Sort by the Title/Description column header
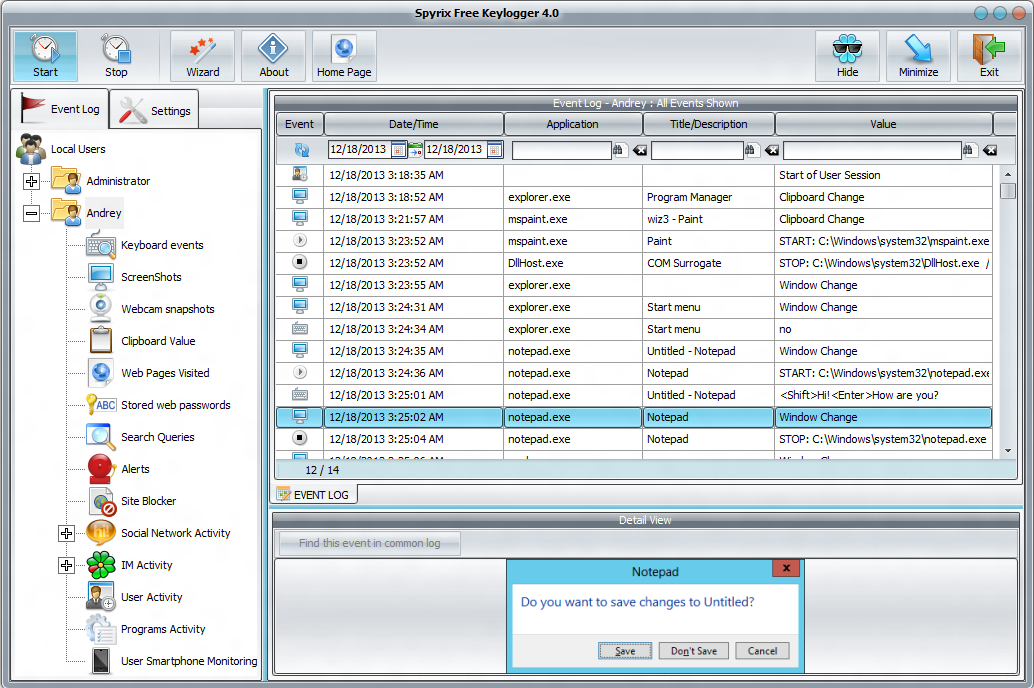Viewport: 1034px width, 688px height. tap(709, 124)
